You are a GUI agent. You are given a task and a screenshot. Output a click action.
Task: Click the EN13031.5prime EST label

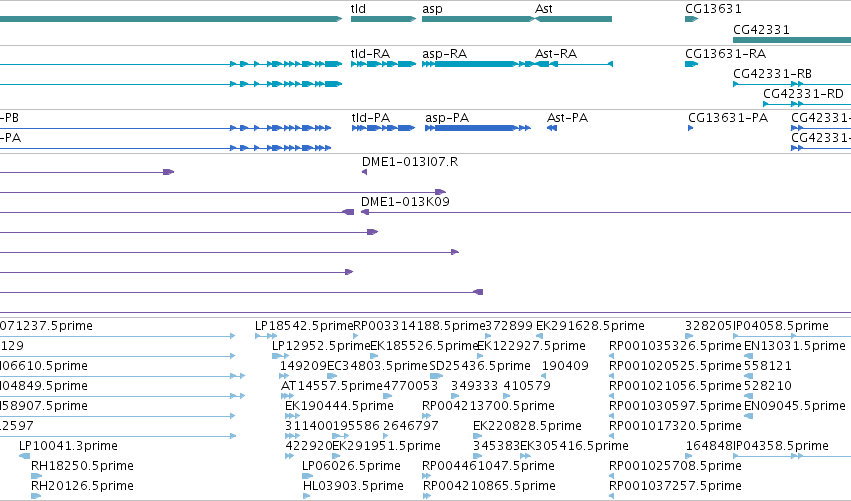tap(795, 346)
